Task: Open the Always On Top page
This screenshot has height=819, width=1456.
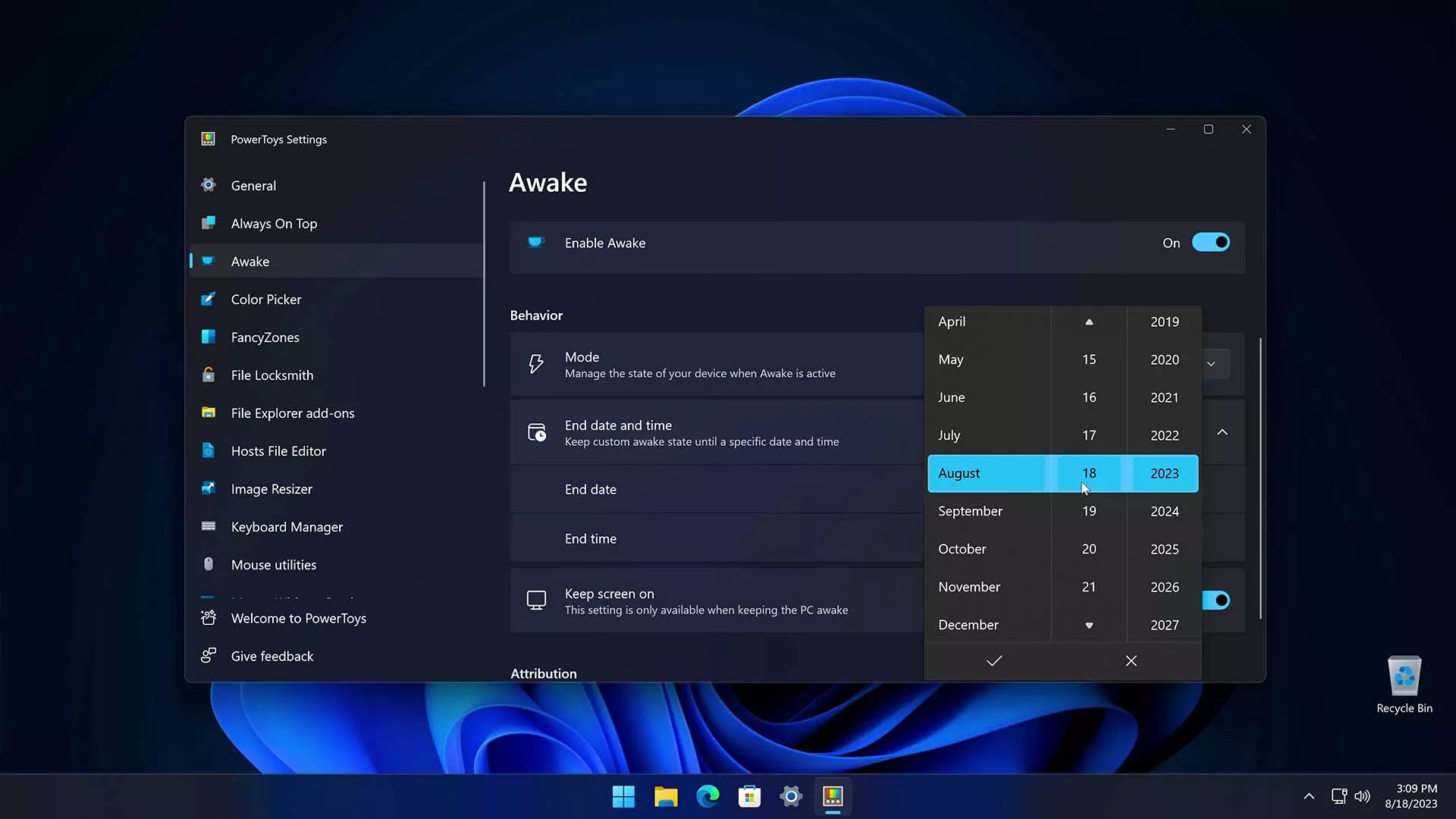Action: click(337, 223)
